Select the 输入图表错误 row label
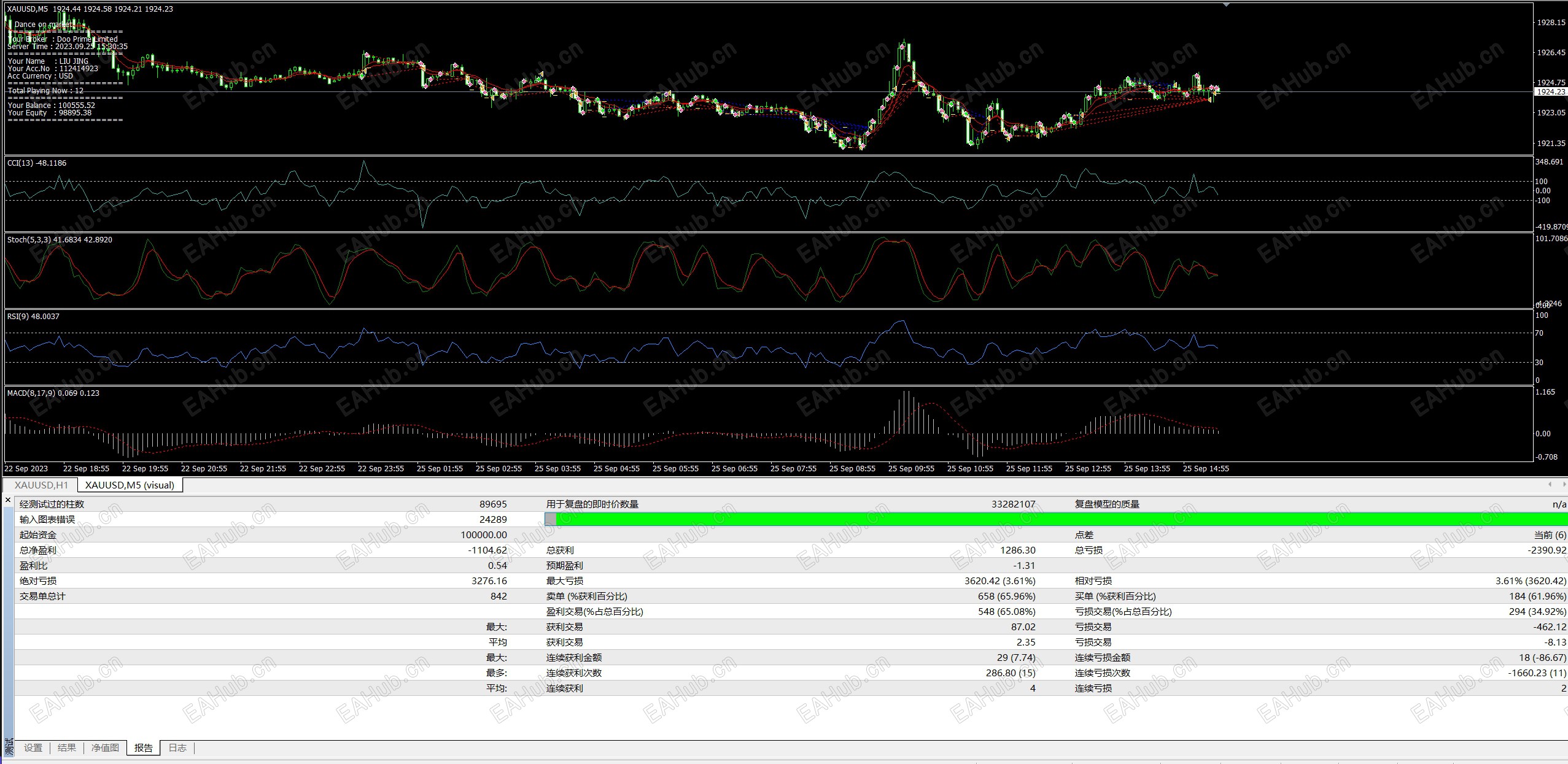The height and width of the screenshot is (764, 1568). point(47,520)
